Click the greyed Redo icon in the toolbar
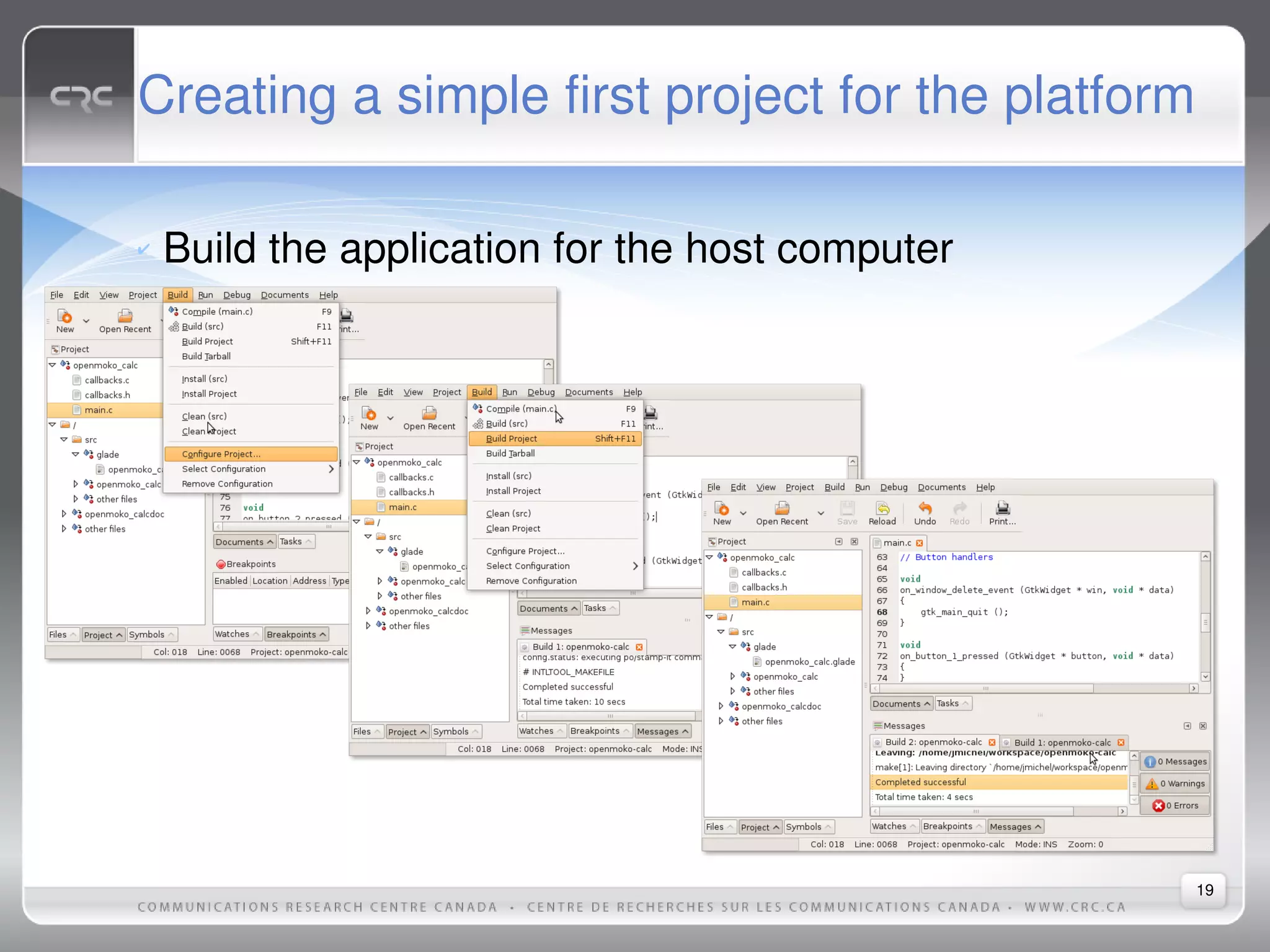The width and height of the screenshot is (1270, 952). coord(959,508)
